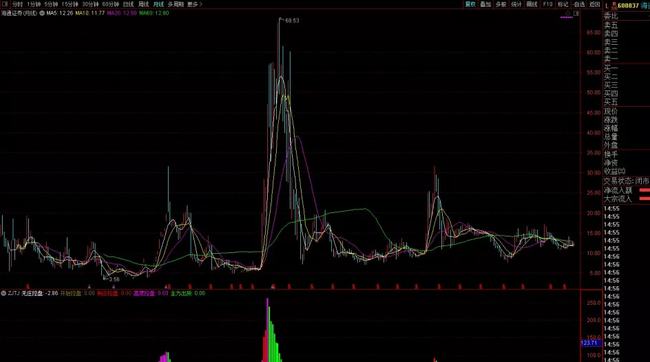
Task: Click the 3.58 lowest price marker
Action: point(114,279)
